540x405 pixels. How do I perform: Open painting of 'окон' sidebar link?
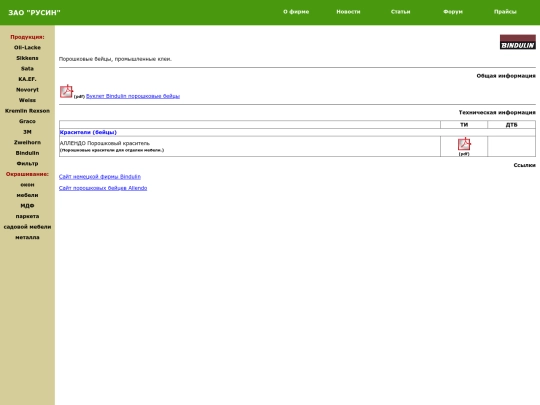point(27,185)
